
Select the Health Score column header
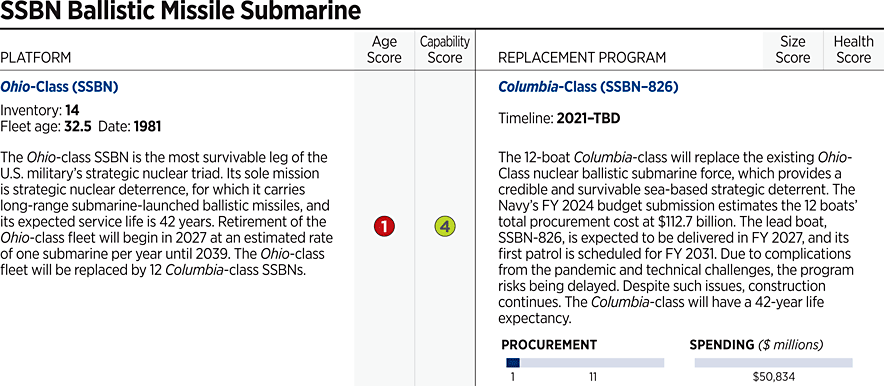pyautogui.click(x=853, y=50)
